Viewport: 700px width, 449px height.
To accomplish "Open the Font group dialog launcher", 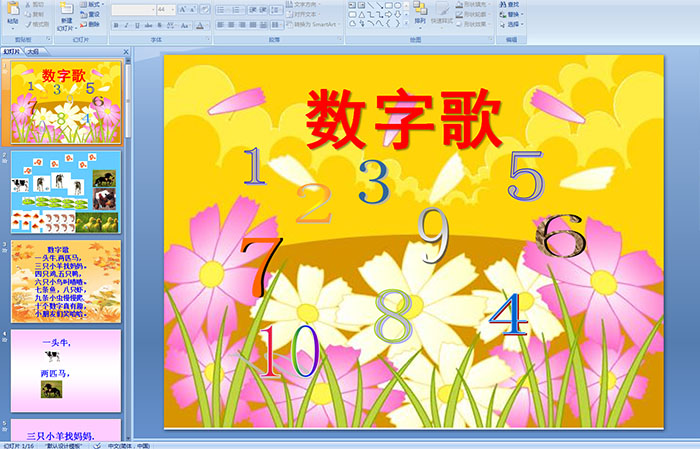I will click(x=208, y=40).
